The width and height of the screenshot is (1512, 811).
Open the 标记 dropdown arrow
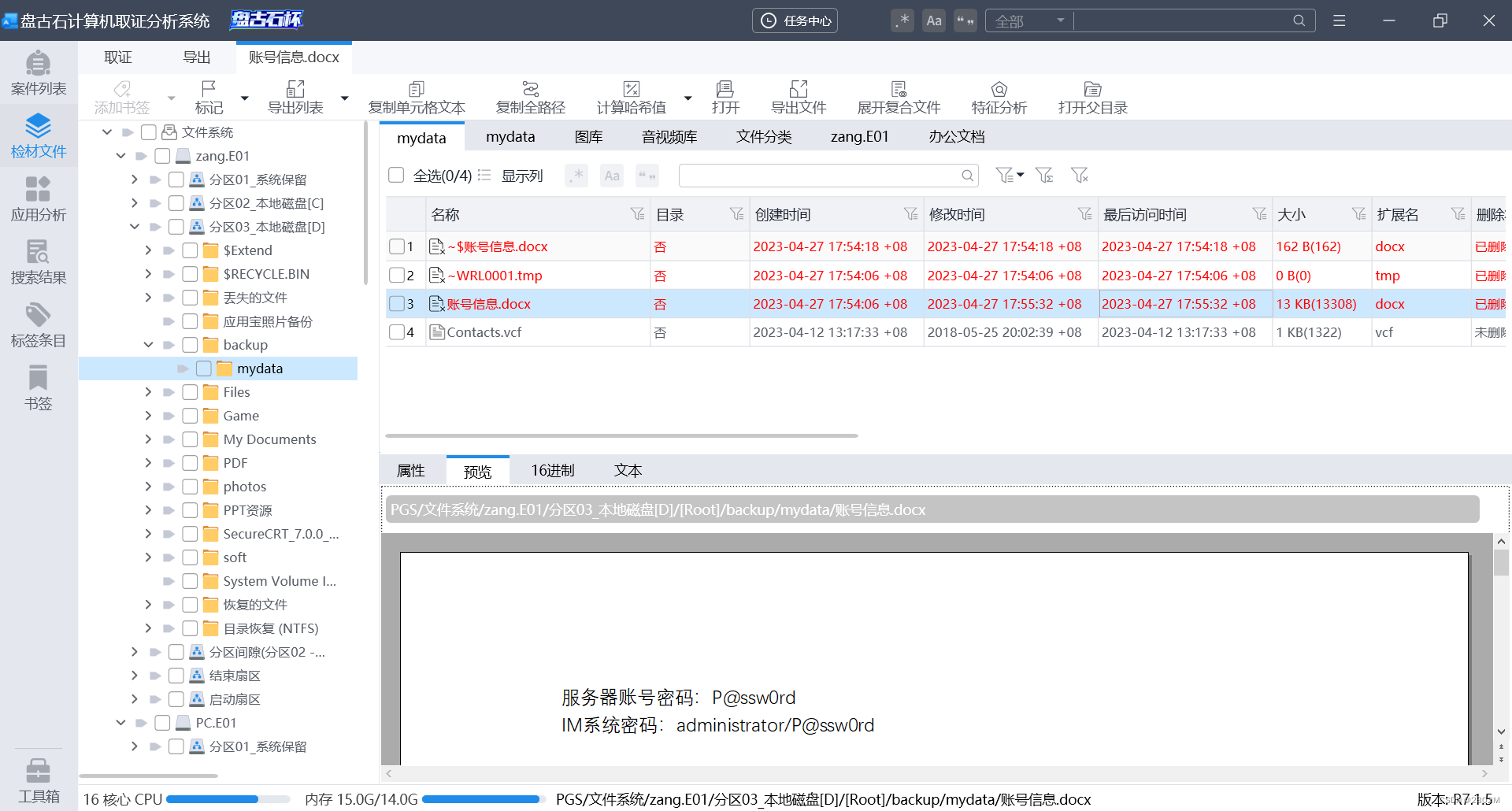(245, 98)
